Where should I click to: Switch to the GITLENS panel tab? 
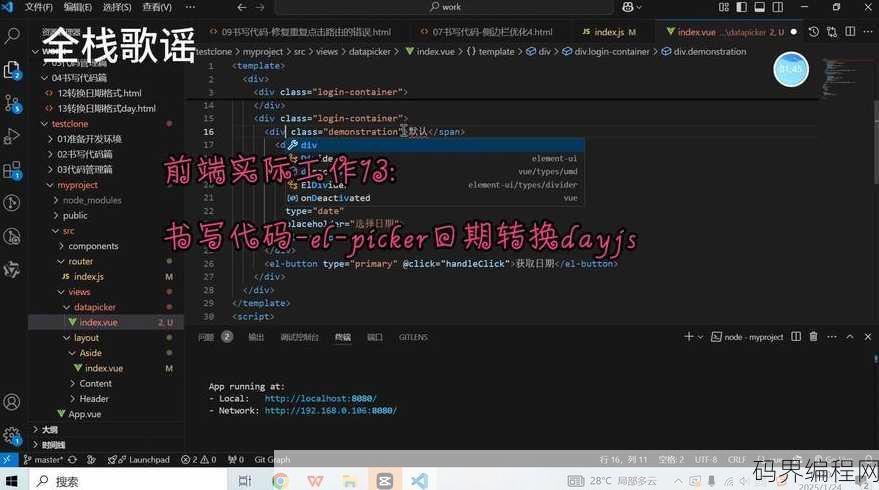pos(413,337)
